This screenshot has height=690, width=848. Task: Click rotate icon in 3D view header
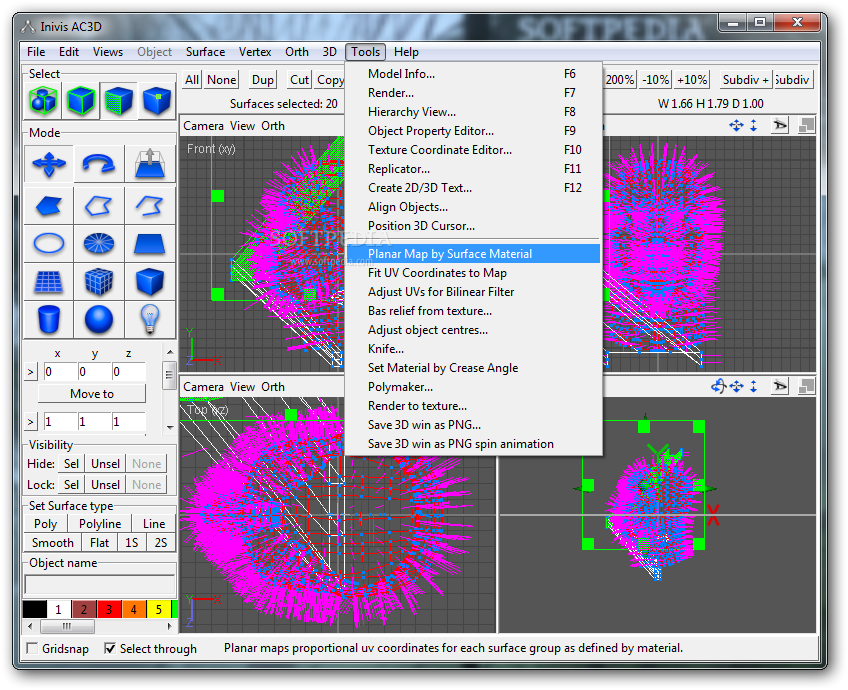tap(718, 386)
